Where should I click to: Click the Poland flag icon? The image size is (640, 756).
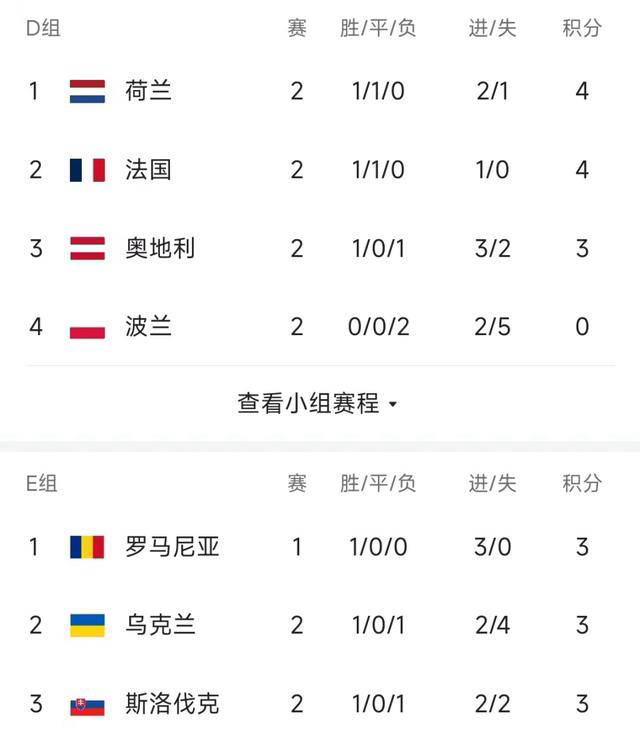pyautogui.click(x=87, y=327)
